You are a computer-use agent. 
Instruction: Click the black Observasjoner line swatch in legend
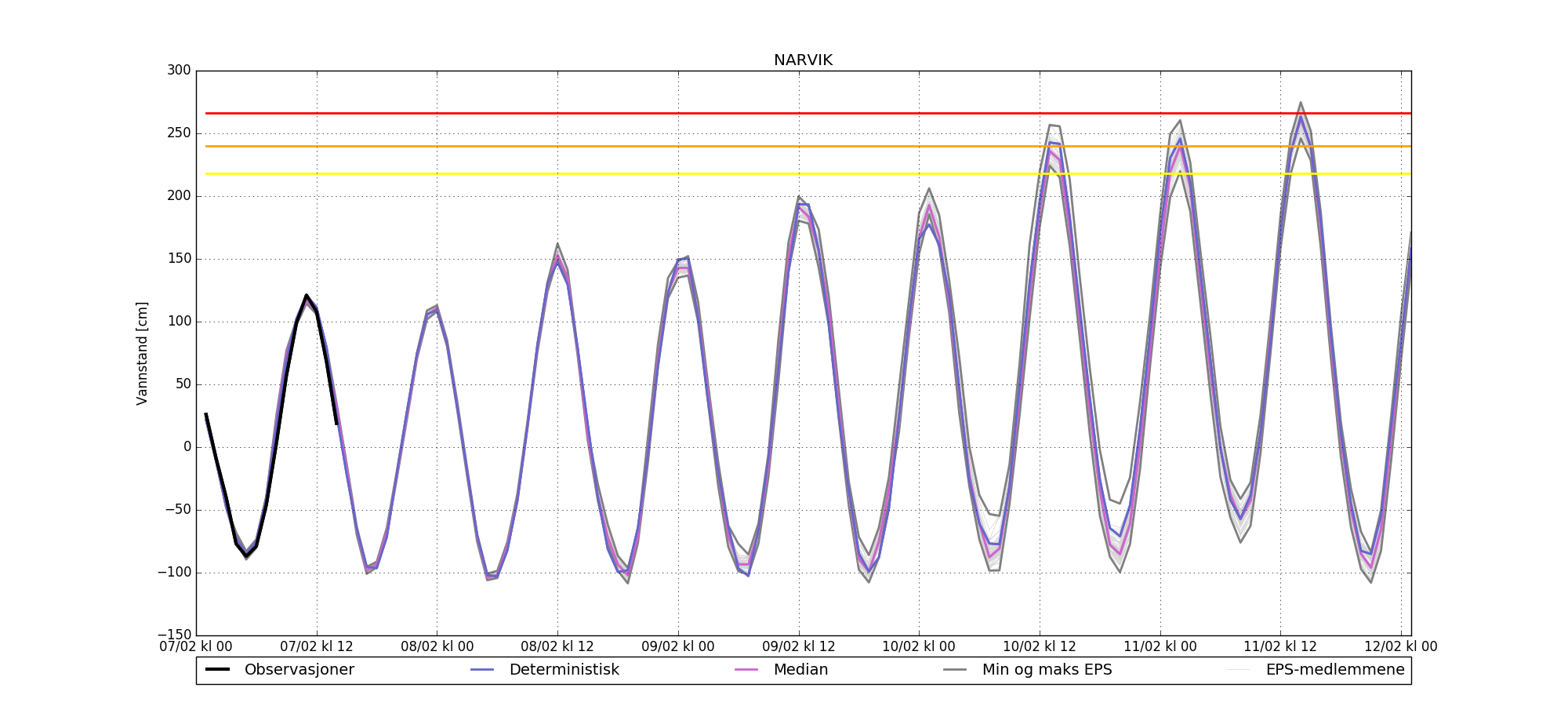tap(217, 670)
